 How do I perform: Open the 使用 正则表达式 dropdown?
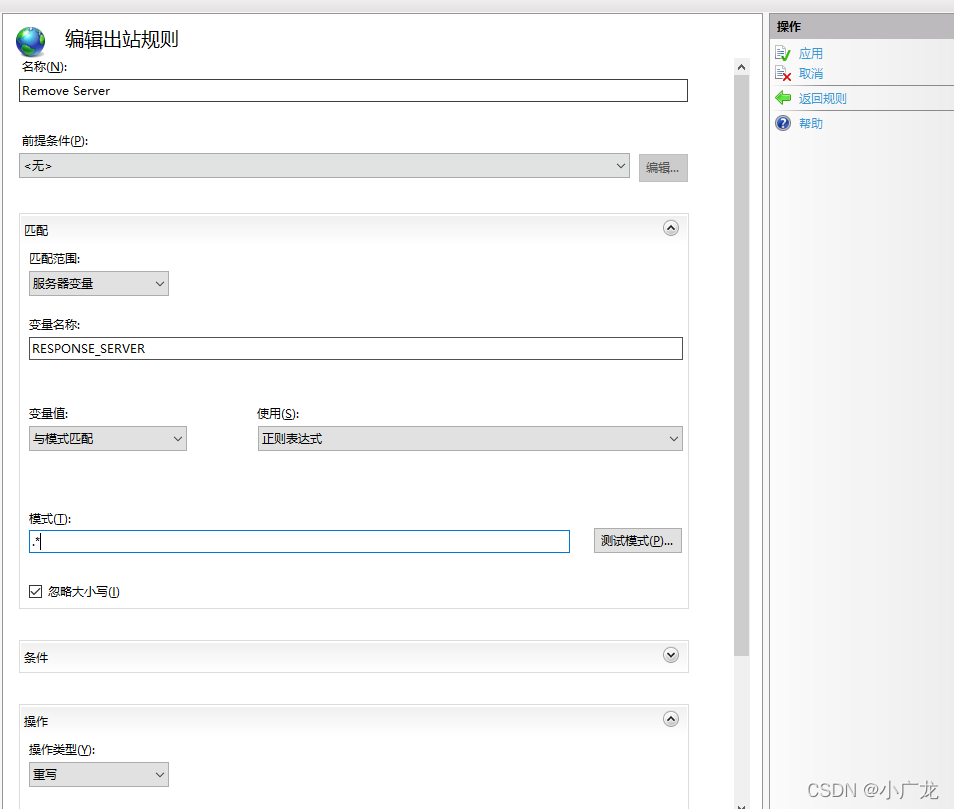click(x=470, y=439)
